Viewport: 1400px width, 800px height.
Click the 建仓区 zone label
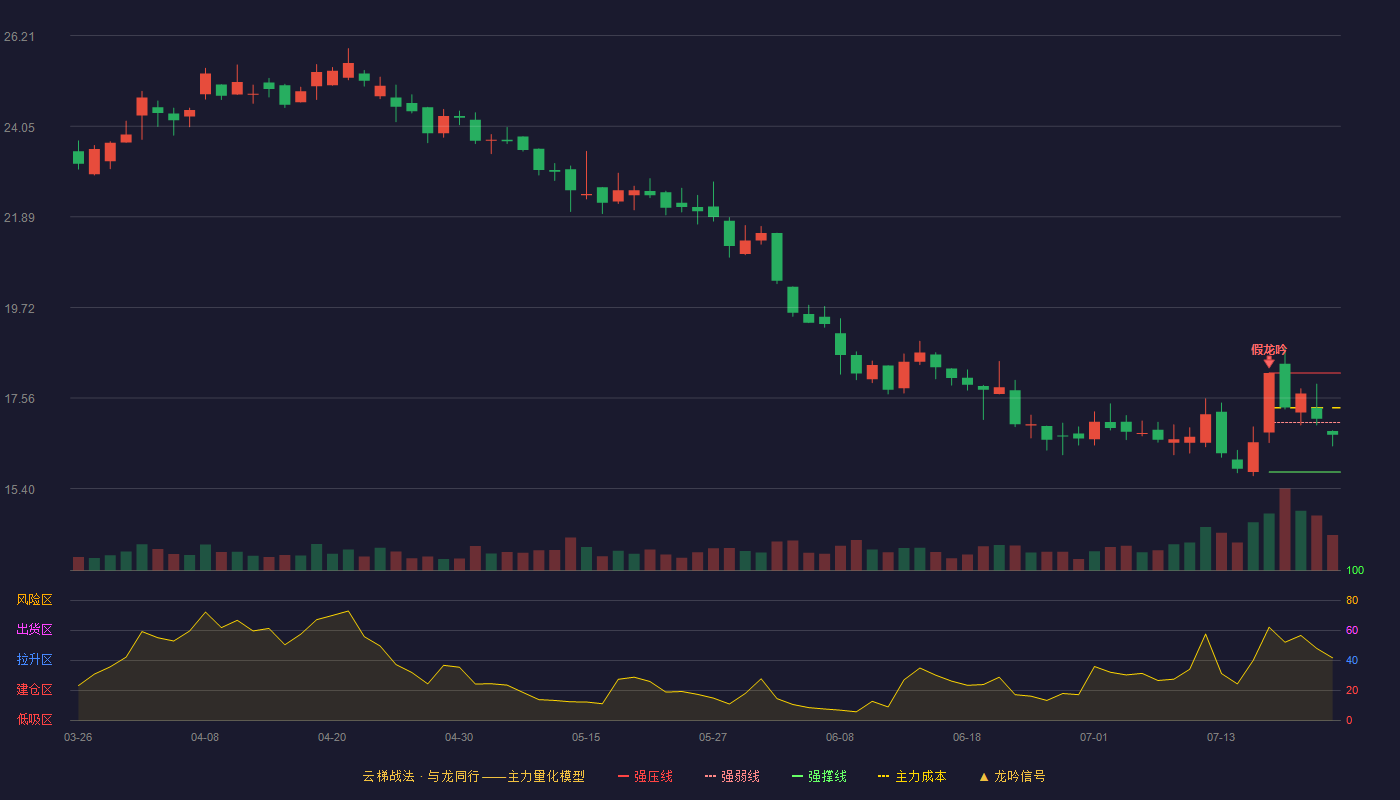[x=34, y=690]
